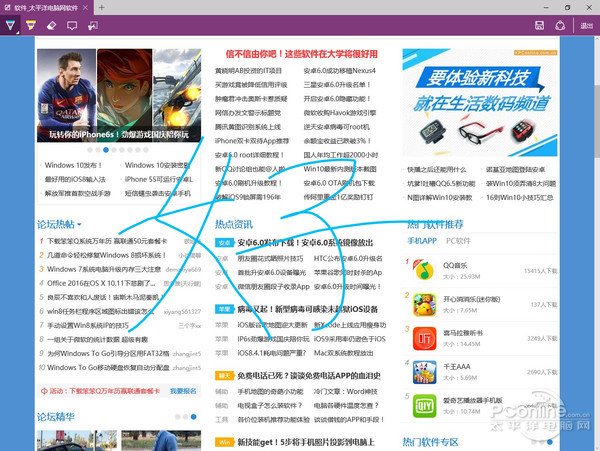The image size is (600, 451).
Task: Open a new tab with plus button
Action: pyautogui.click(x=101, y=7)
